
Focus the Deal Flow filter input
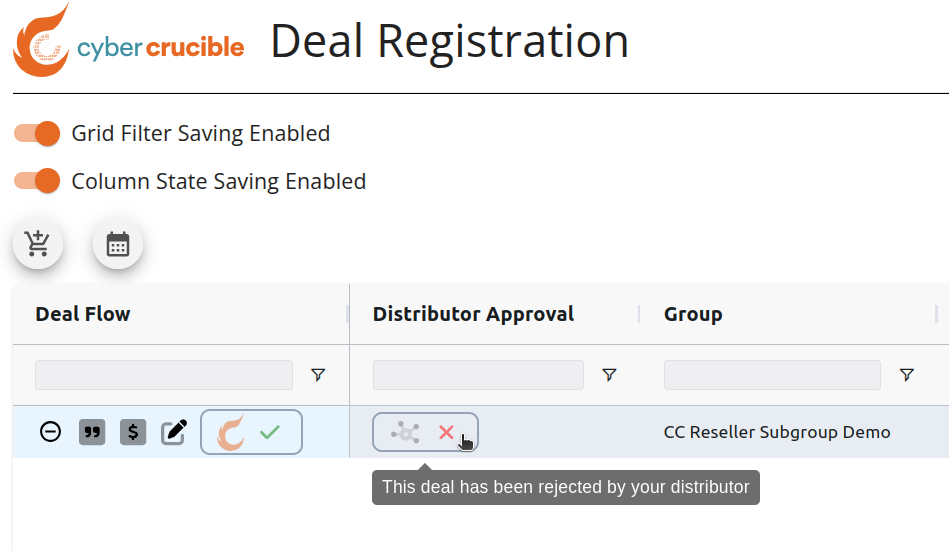click(164, 375)
